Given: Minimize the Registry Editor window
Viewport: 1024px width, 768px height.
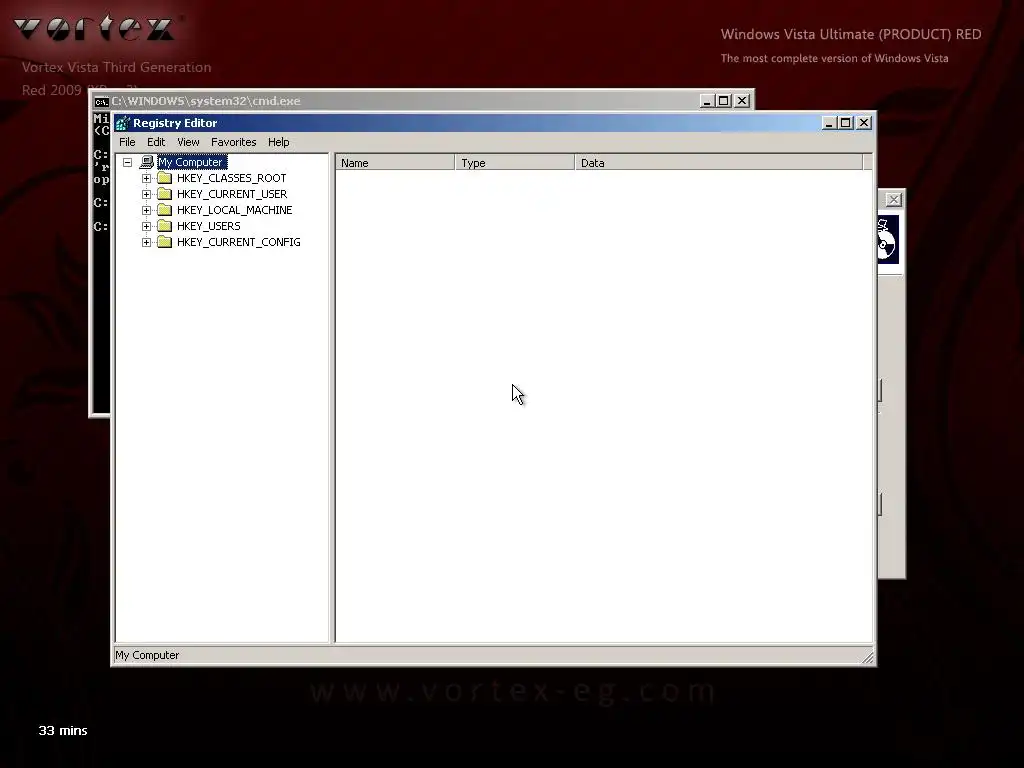Looking at the screenshot, I should pyautogui.click(x=829, y=123).
